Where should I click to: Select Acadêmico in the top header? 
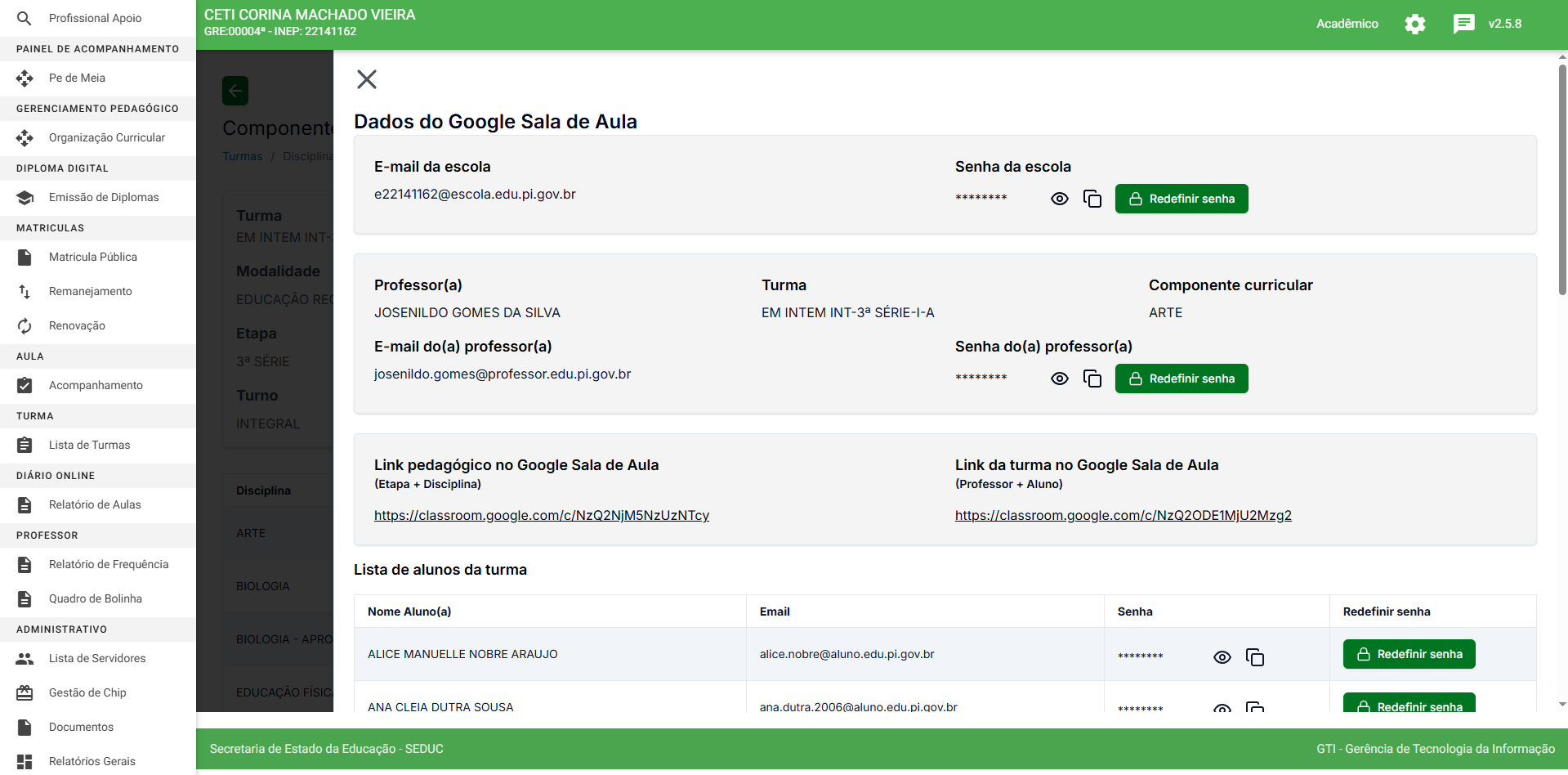tap(1347, 24)
